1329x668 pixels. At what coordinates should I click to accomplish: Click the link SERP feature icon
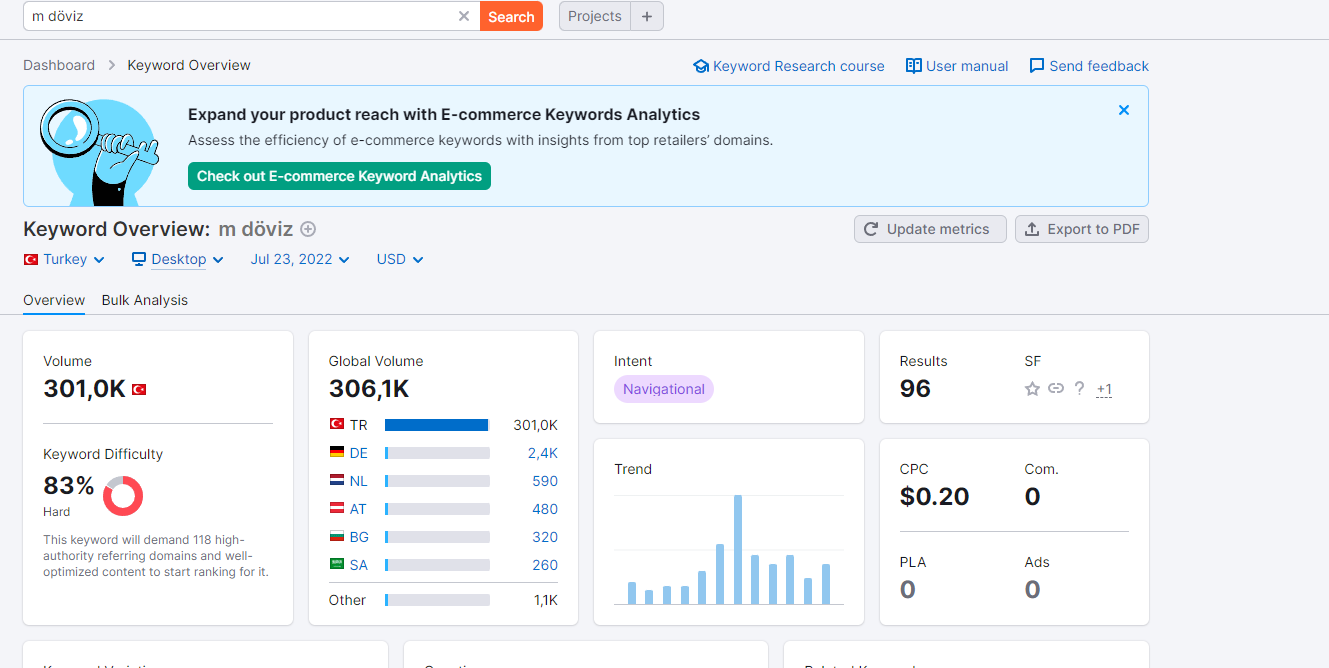[x=1056, y=389]
